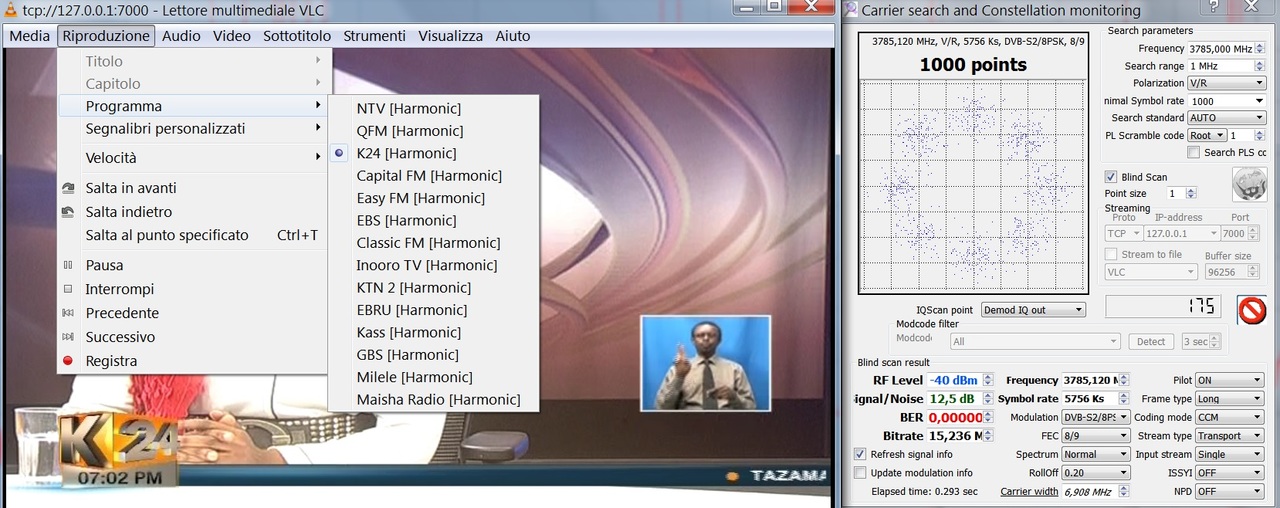Click the VLC cone title bar icon
The height and width of the screenshot is (508, 1280).
point(9,10)
